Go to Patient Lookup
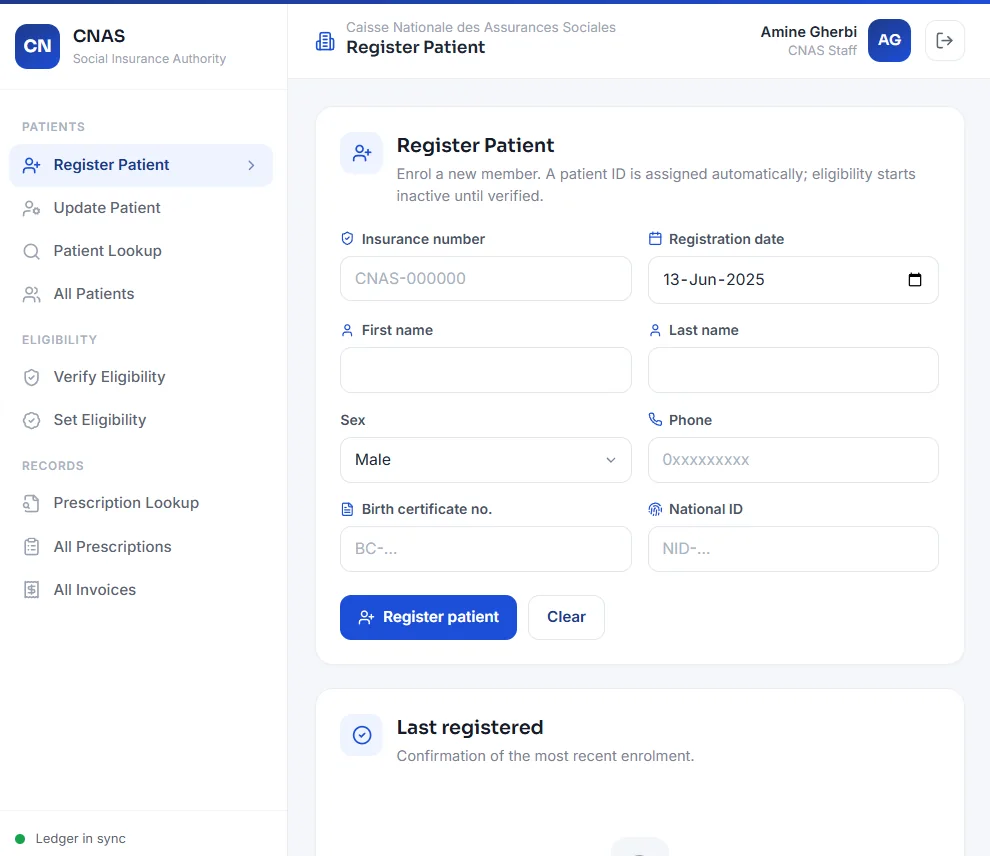The height and width of the screenshot is (856, 990). tap(141, 251)
